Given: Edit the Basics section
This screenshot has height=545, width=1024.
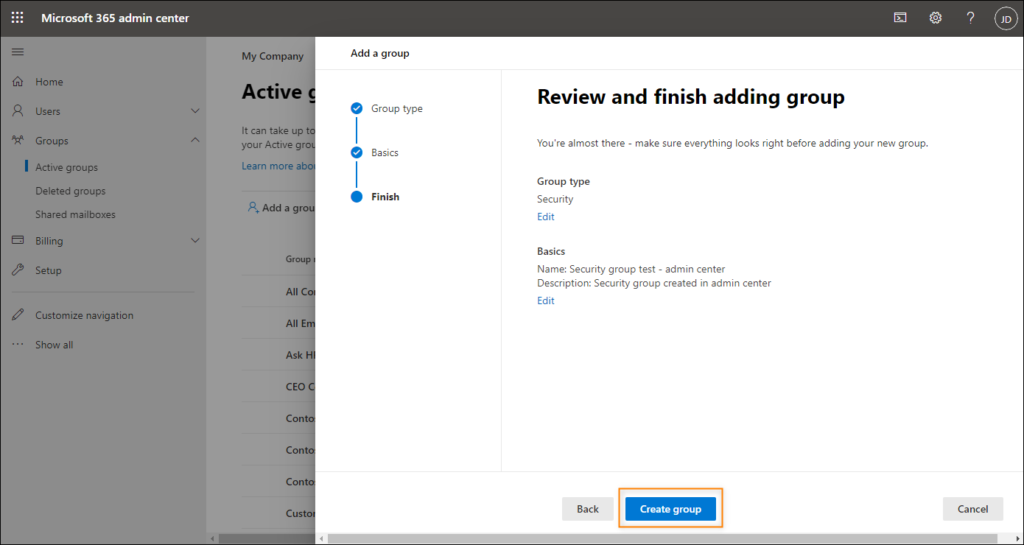Looking at the screenshot, I should (545, 300).
